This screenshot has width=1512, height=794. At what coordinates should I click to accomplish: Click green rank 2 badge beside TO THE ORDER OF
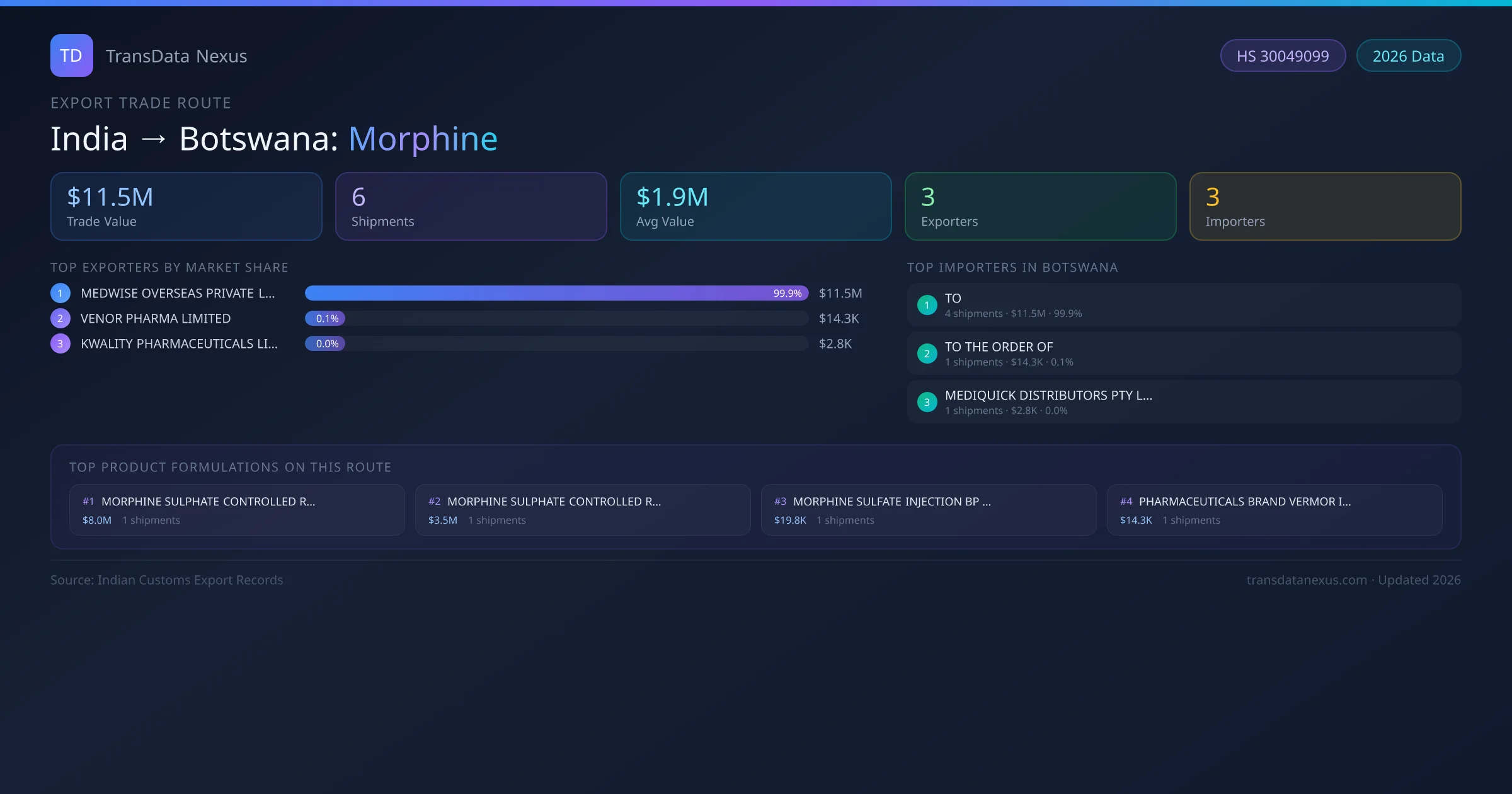[x=927, y=354]
